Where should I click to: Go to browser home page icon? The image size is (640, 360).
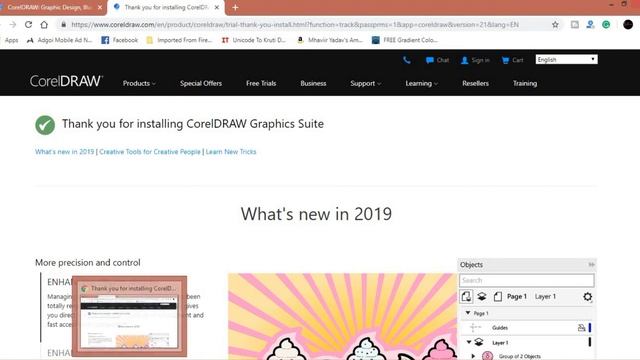pos(44,24)
